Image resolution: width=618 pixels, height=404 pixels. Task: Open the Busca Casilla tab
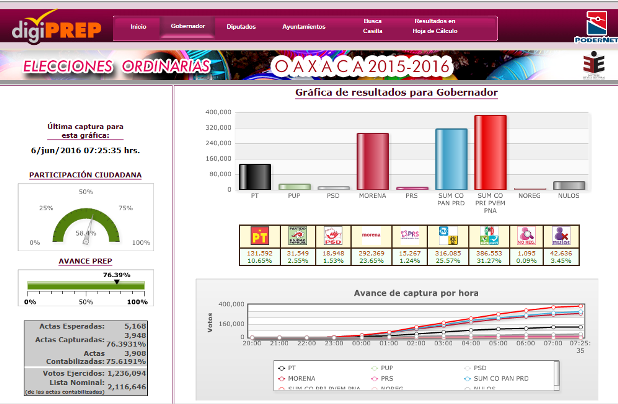tap(372, 26)
